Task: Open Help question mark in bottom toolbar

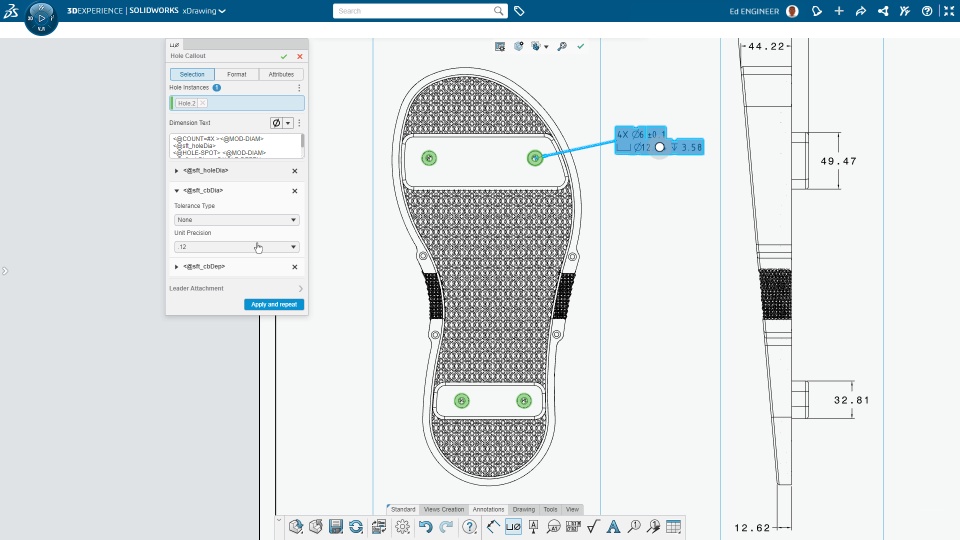Action: tap(470, 527)
